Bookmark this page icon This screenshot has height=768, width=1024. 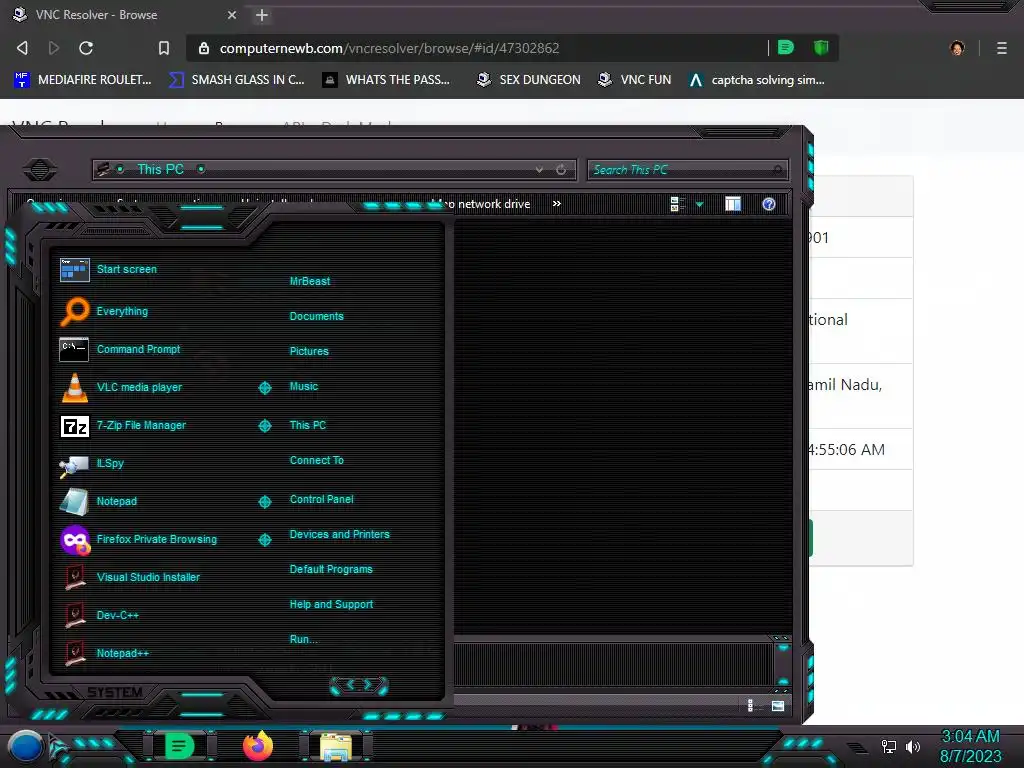coord(164,48)
